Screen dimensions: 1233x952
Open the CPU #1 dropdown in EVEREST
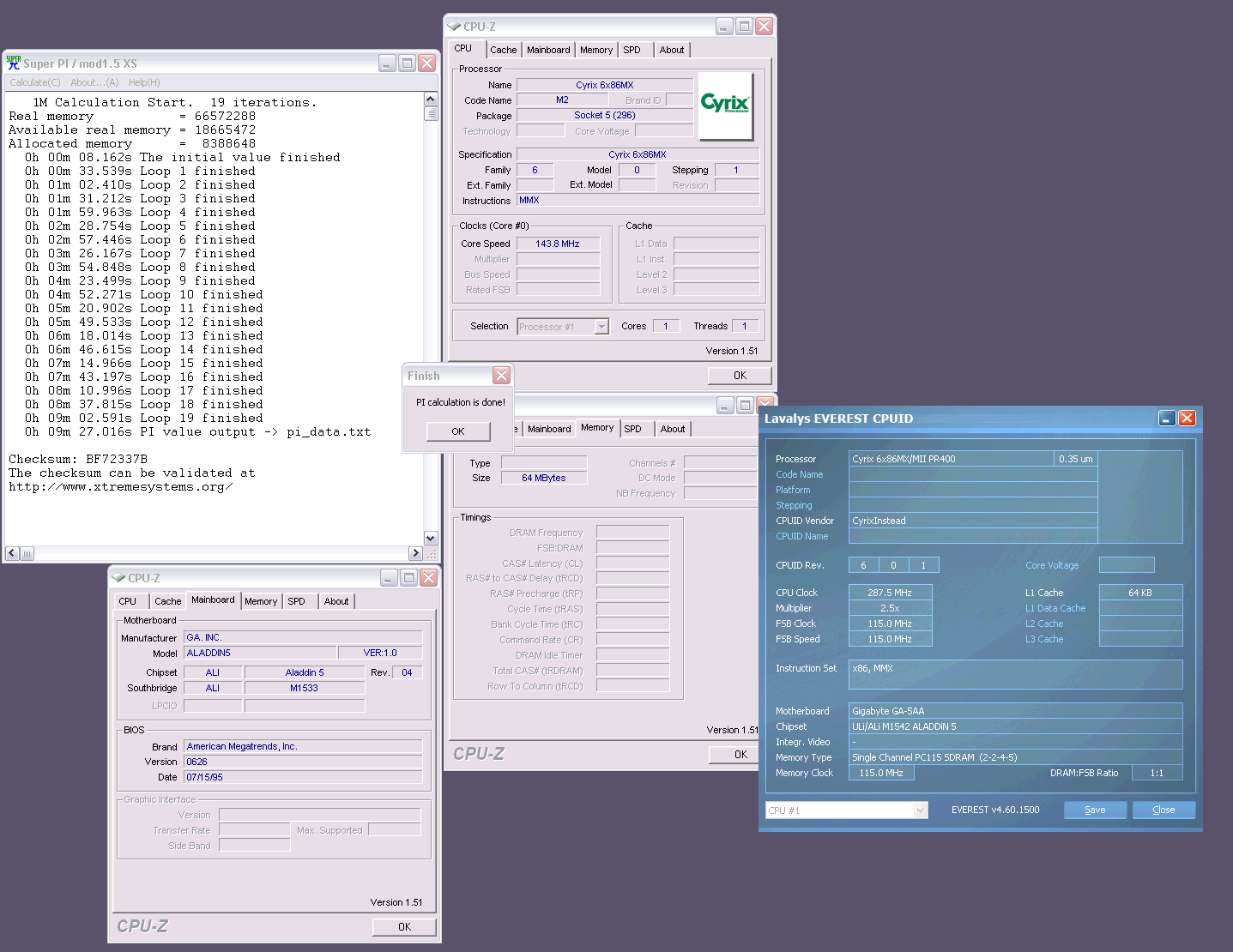coord(920,810)
